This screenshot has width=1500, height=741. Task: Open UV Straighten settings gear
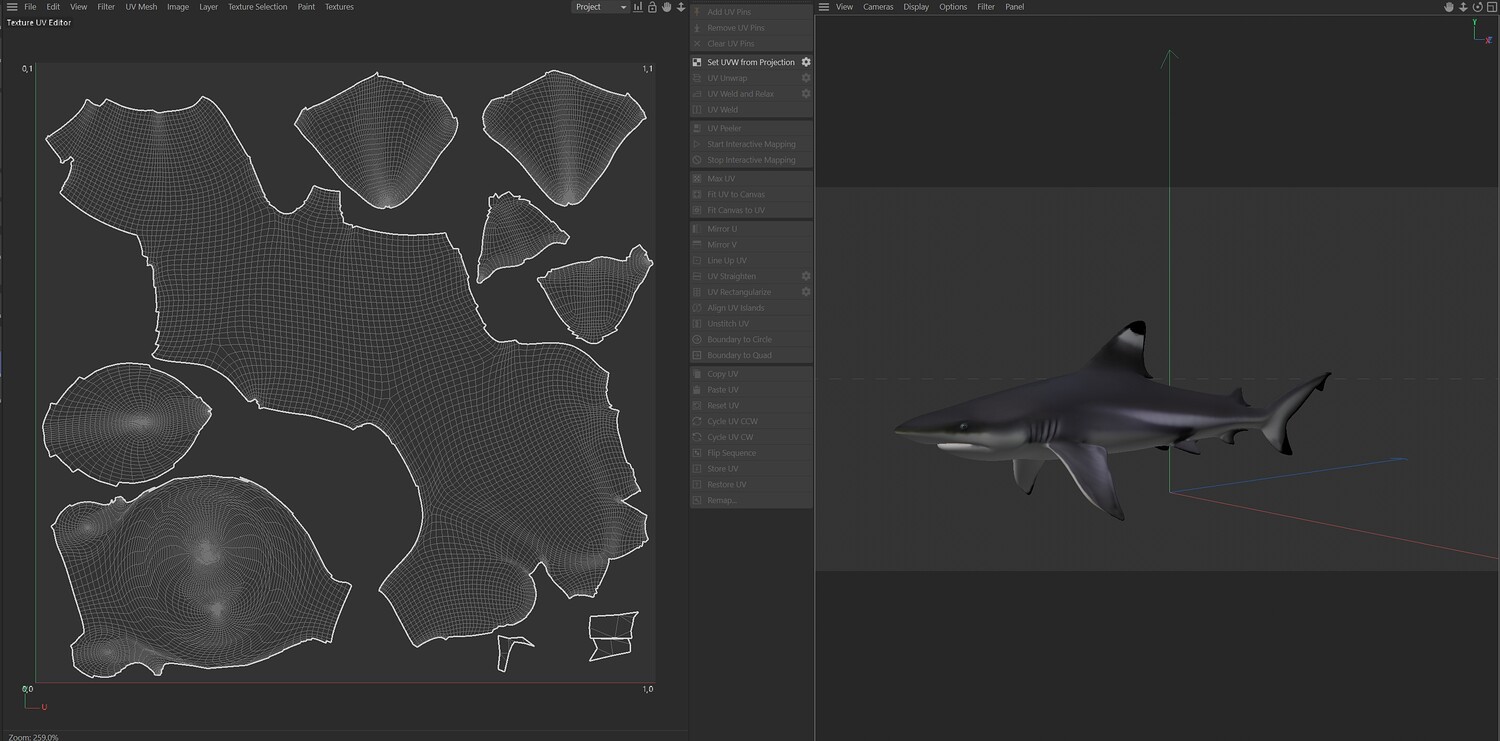(806, 276)
